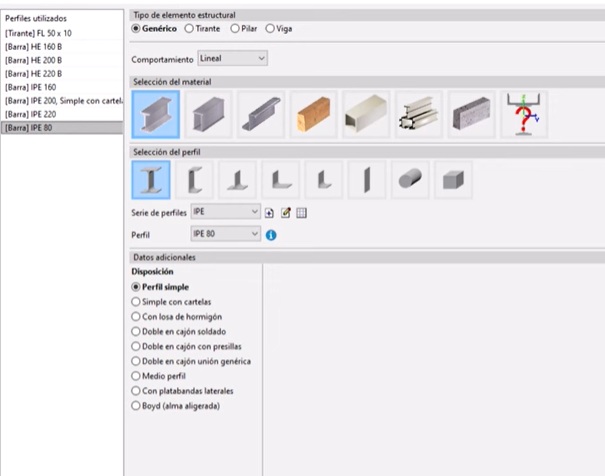Choose the wood material icon
Viewport: 605px width, 476px height.
[x=314, y=114]
